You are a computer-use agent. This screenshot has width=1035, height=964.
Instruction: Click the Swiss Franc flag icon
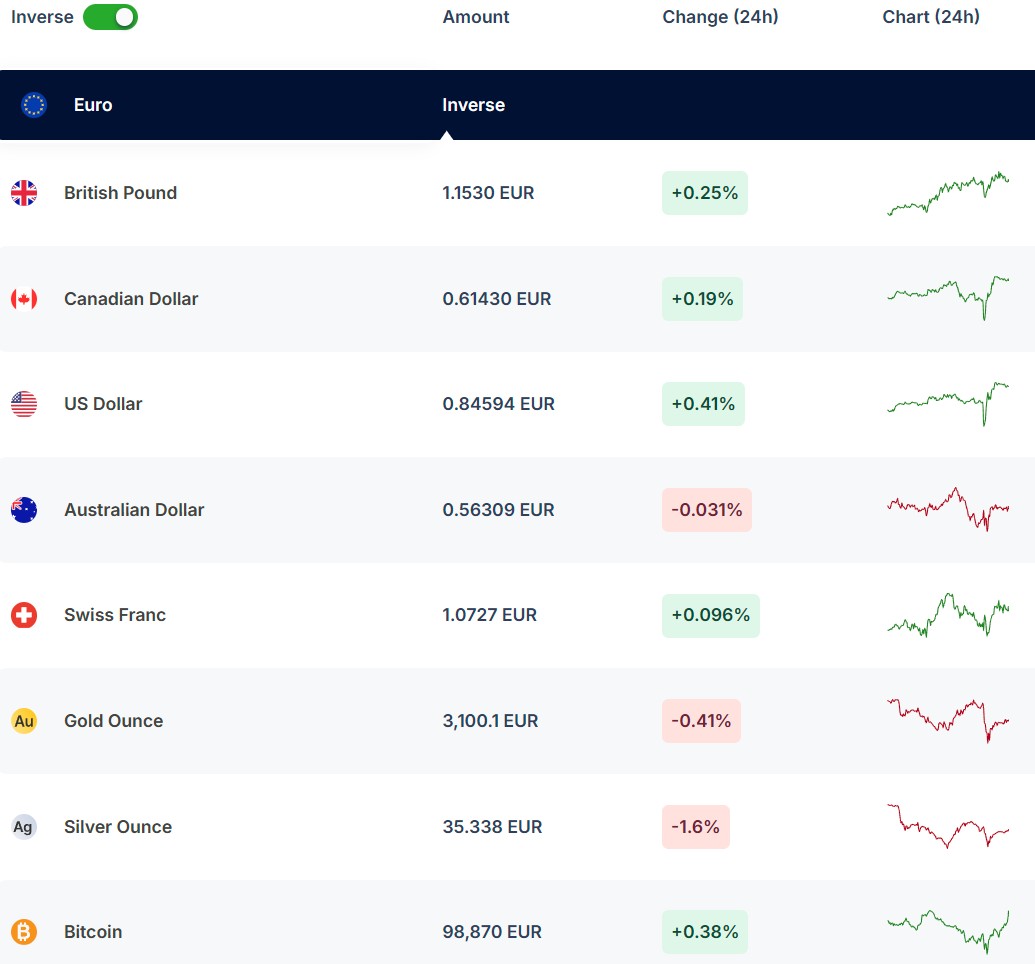click(x=24, y=615)
